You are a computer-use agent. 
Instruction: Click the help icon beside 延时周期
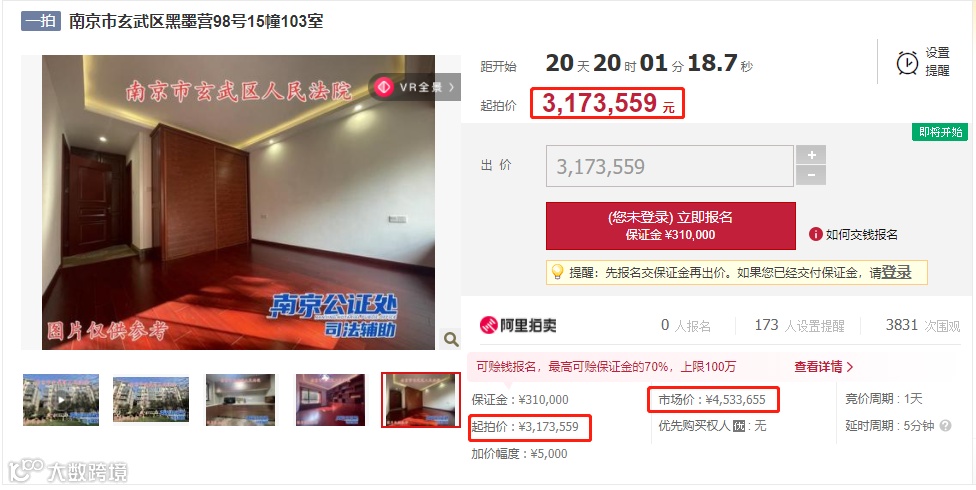click(946, 426)
